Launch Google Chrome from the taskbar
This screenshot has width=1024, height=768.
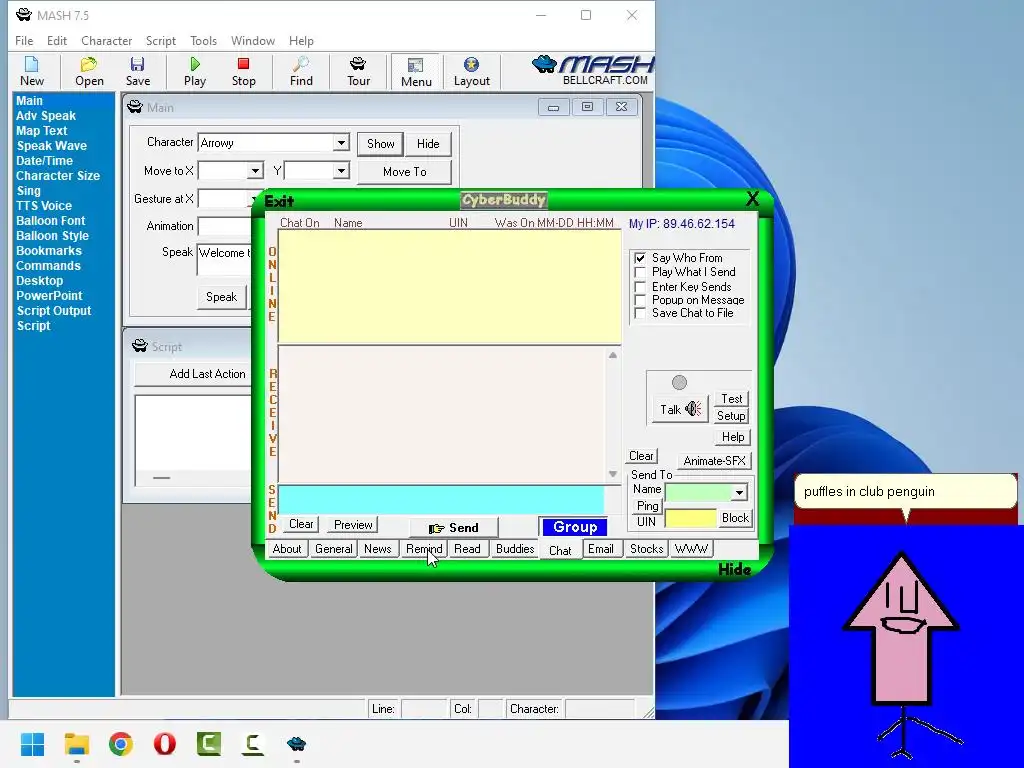pos(121,744)
